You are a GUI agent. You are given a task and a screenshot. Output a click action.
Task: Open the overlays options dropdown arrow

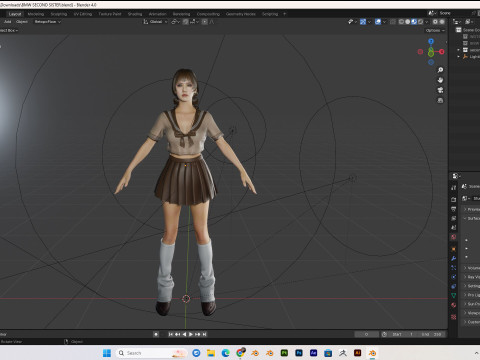click(384, 22)
